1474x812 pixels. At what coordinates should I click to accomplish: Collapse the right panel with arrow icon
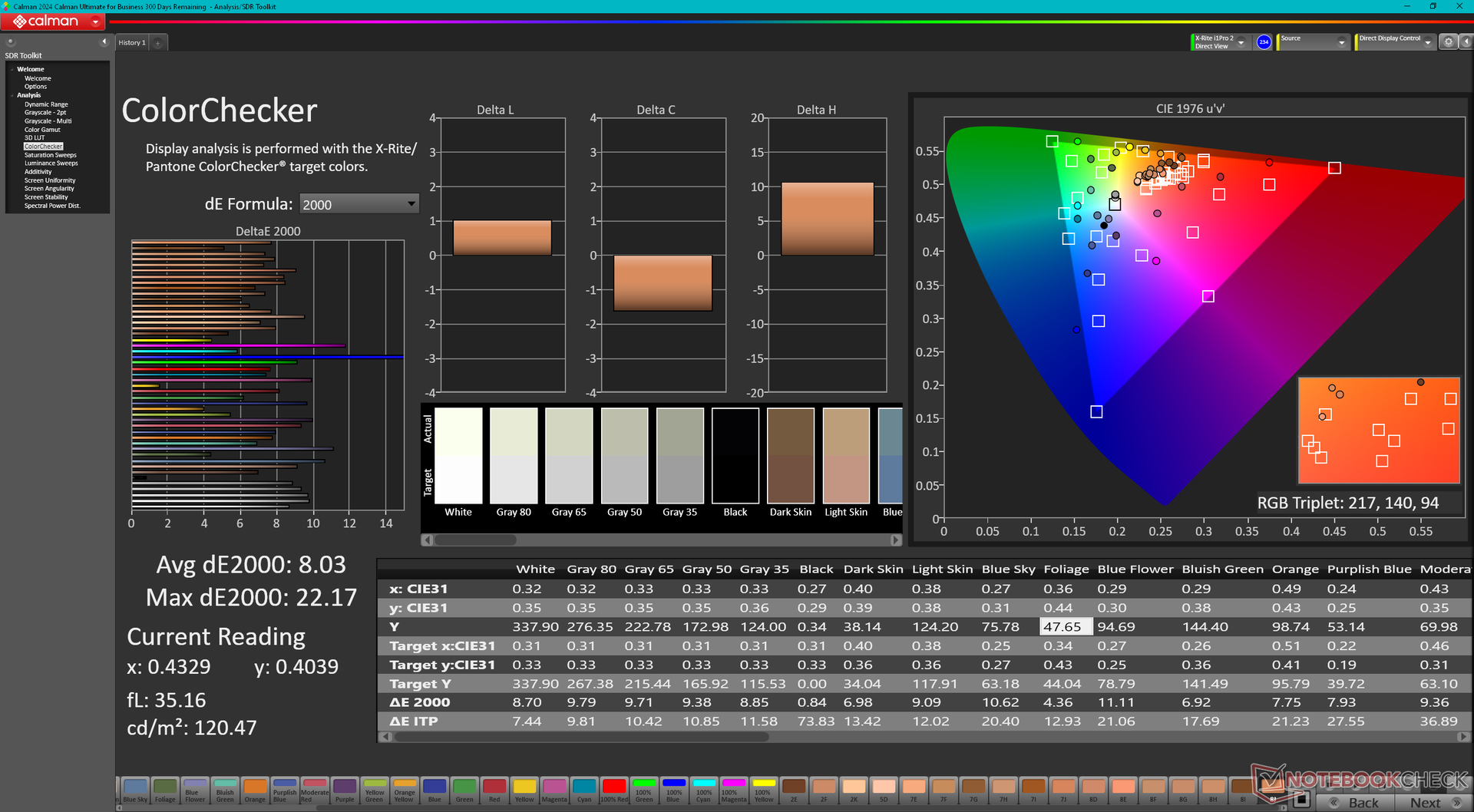(x=1465, y=42)
